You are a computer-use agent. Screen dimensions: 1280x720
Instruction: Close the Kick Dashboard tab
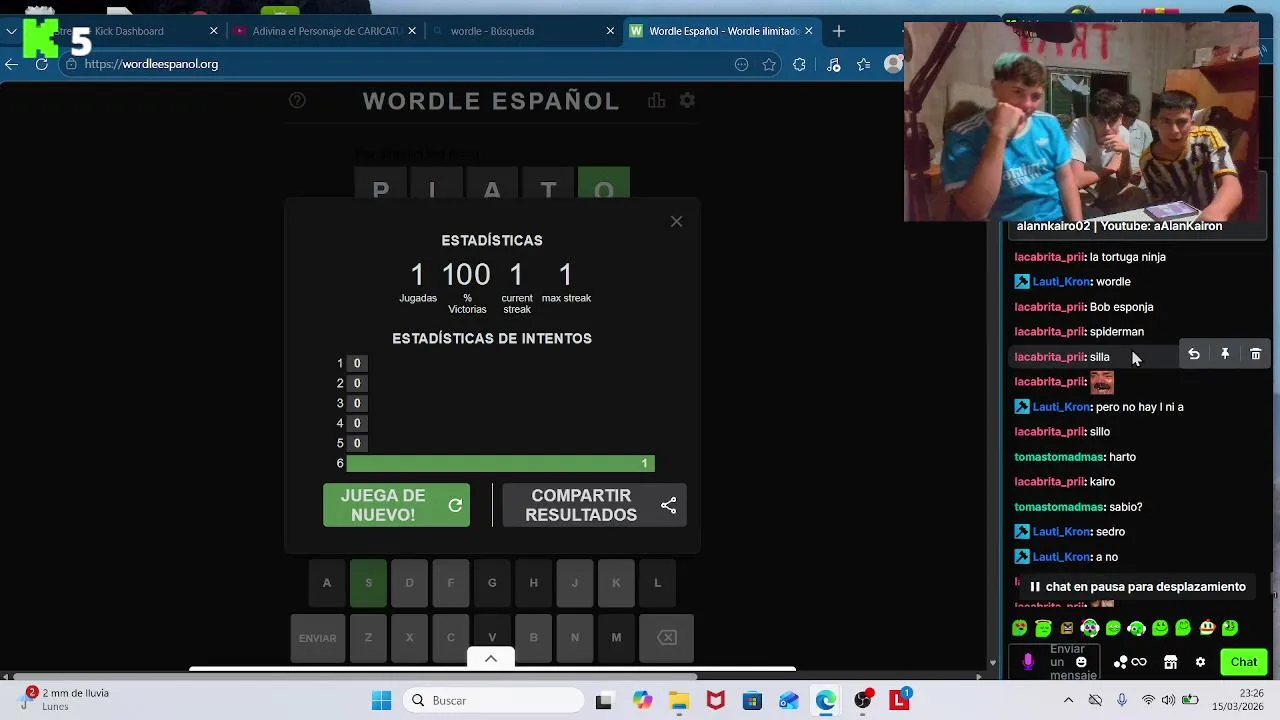tap(213, 31)
